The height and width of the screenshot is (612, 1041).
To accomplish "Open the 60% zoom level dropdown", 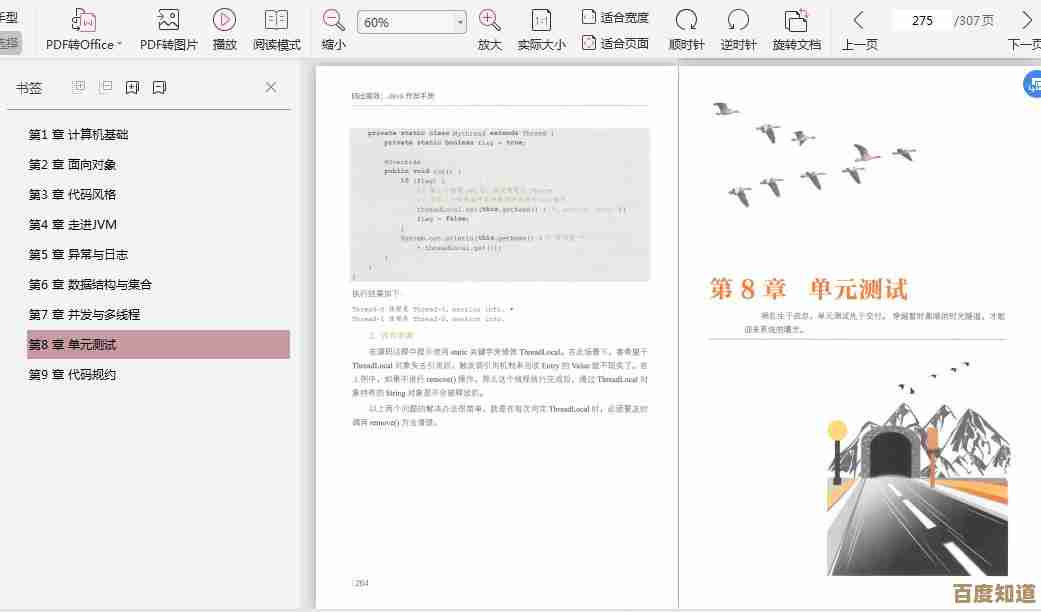I will tap(460, 22).
